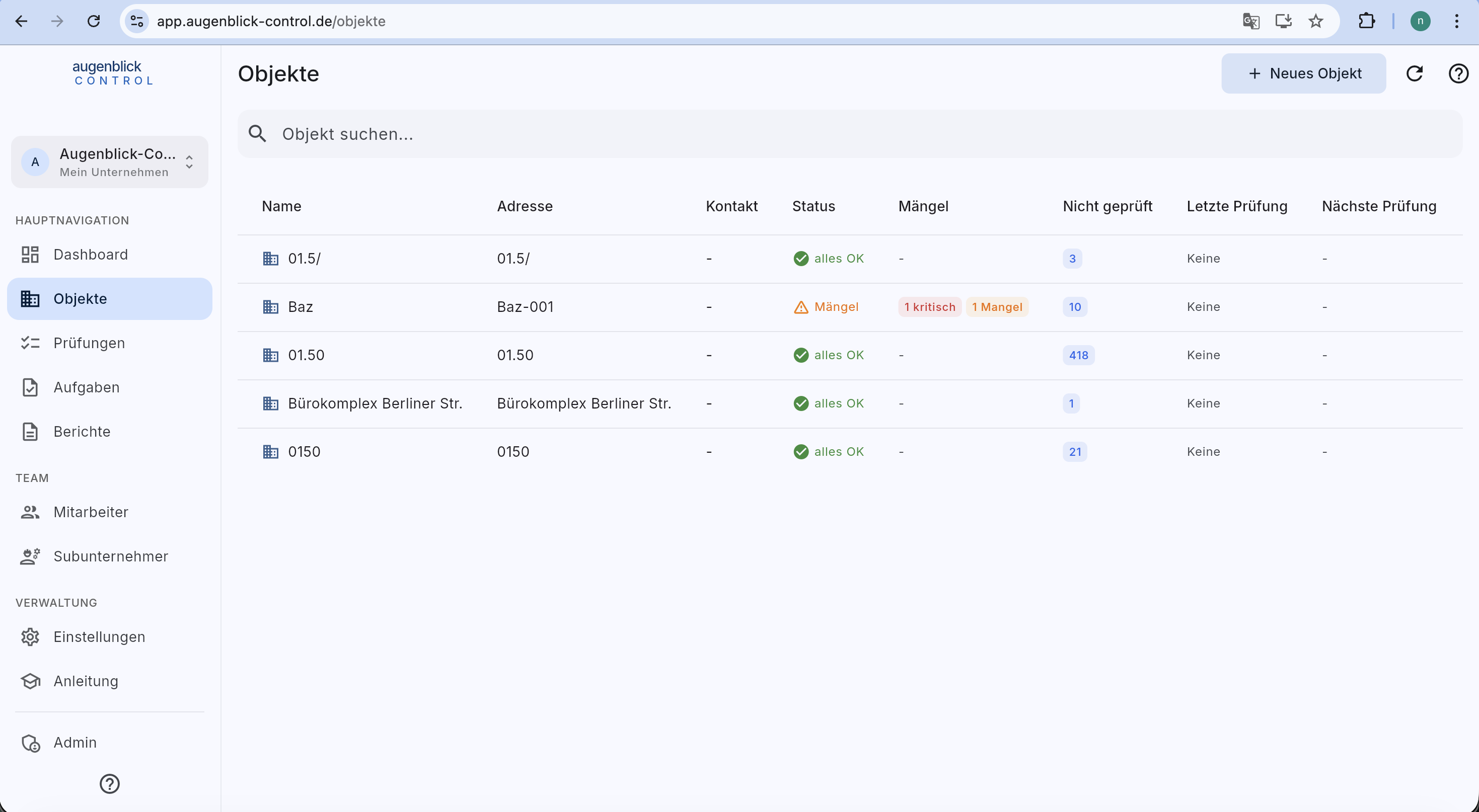Open the Bürokomplex Berliner Str. object

click(375, 403)
